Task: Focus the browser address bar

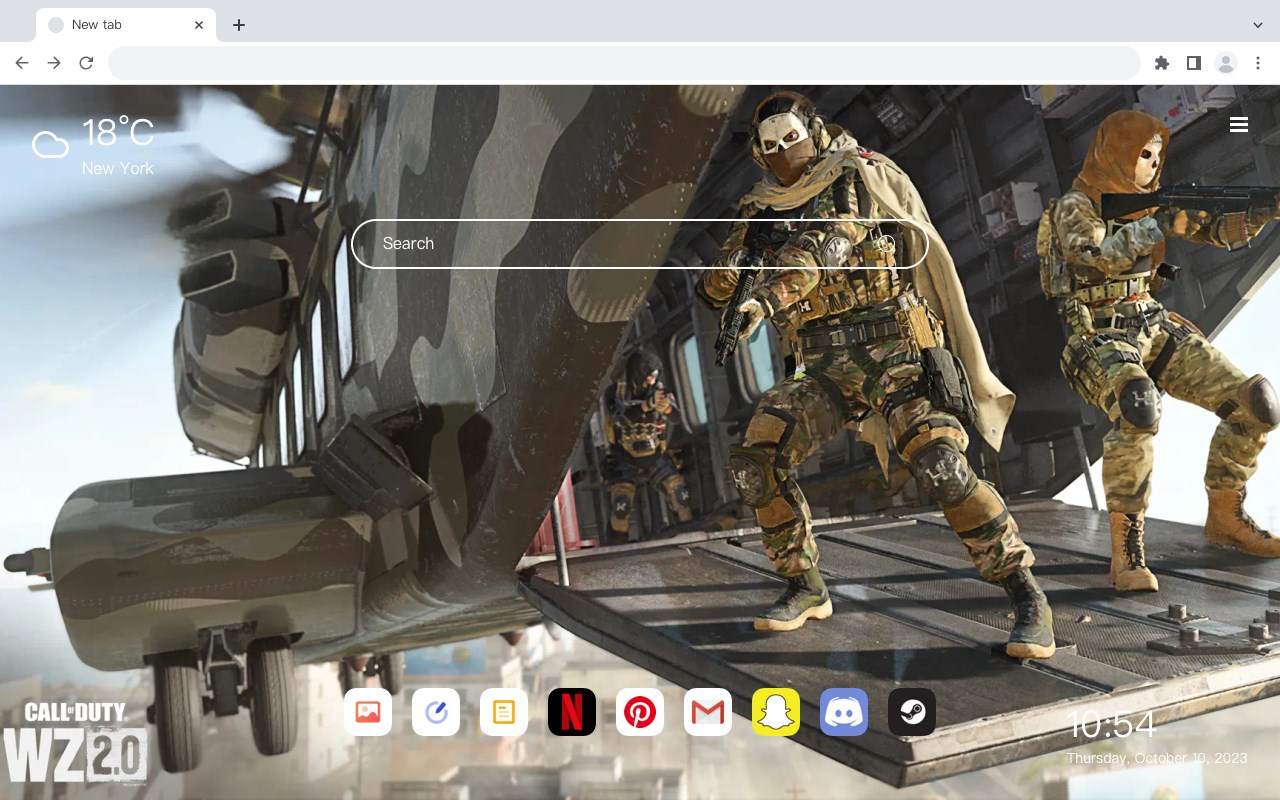Action: 624,63
